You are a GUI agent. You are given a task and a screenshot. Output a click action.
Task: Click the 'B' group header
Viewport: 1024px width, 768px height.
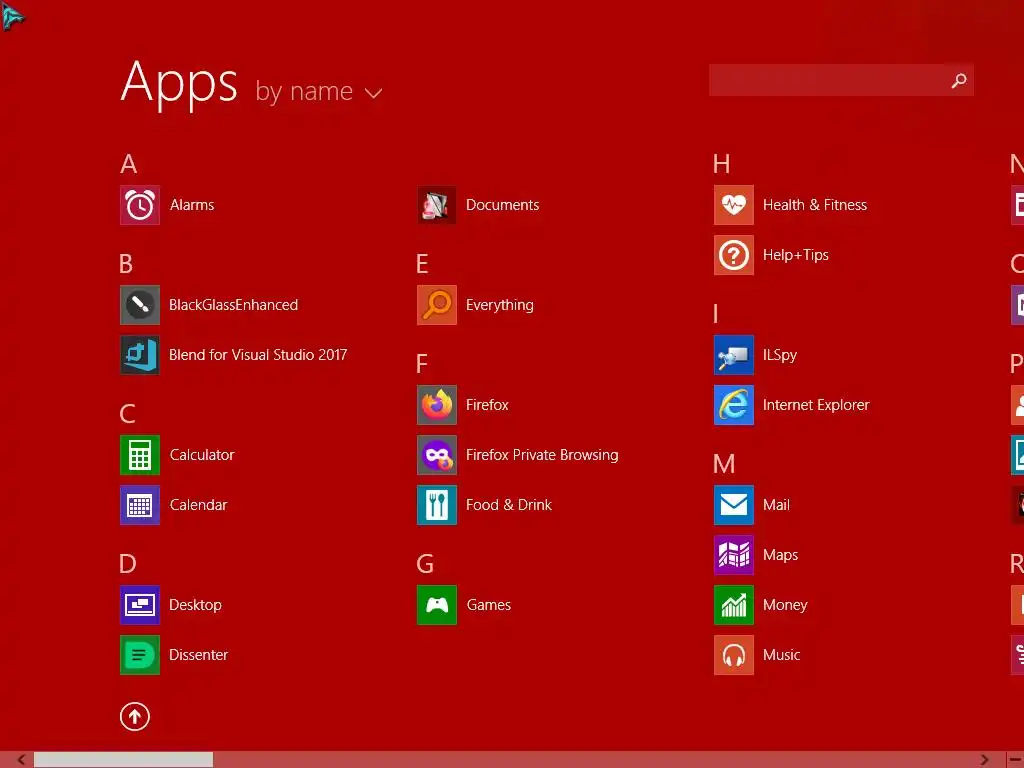click(x=126, y=264)
